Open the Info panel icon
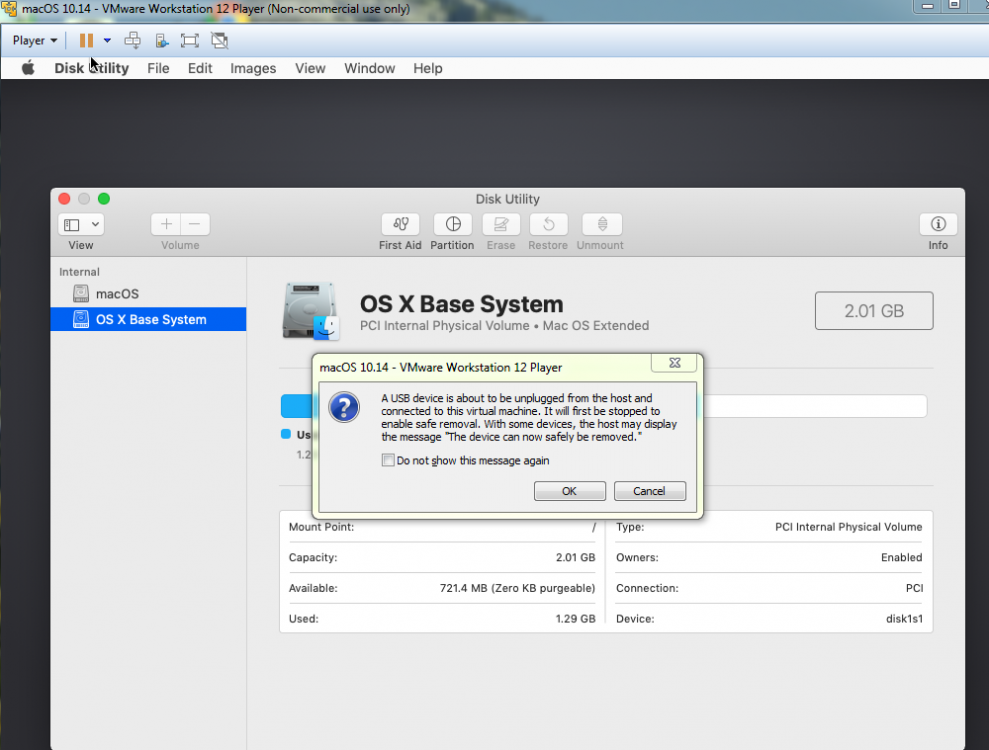The width and height of the screenshot is (989, 750). point(938,225)
